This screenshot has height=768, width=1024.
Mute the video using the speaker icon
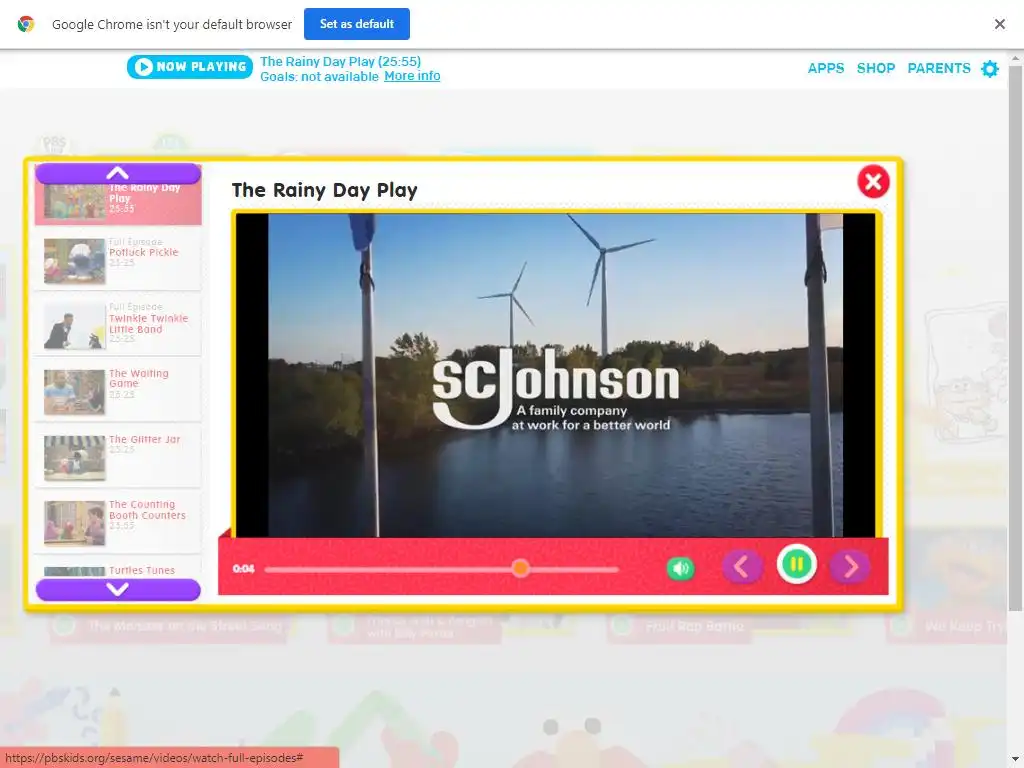click(680, 568)
